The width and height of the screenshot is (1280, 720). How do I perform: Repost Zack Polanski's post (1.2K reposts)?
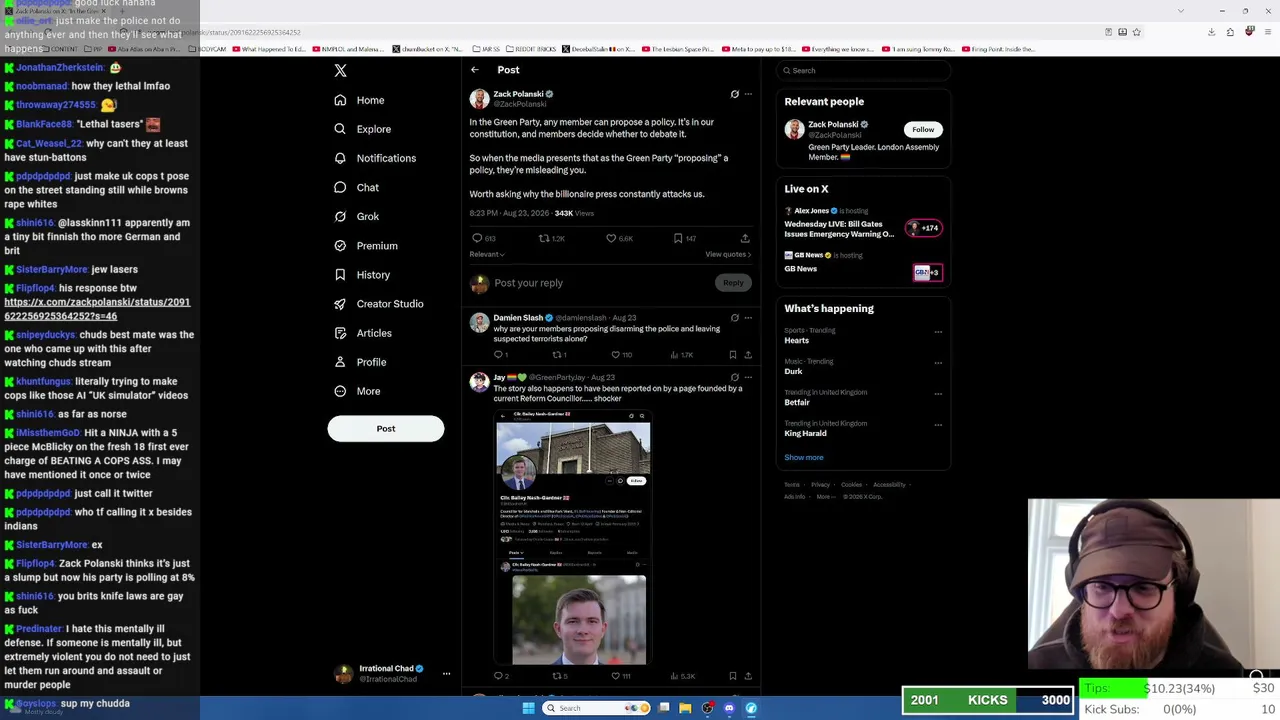coord(552,238)
